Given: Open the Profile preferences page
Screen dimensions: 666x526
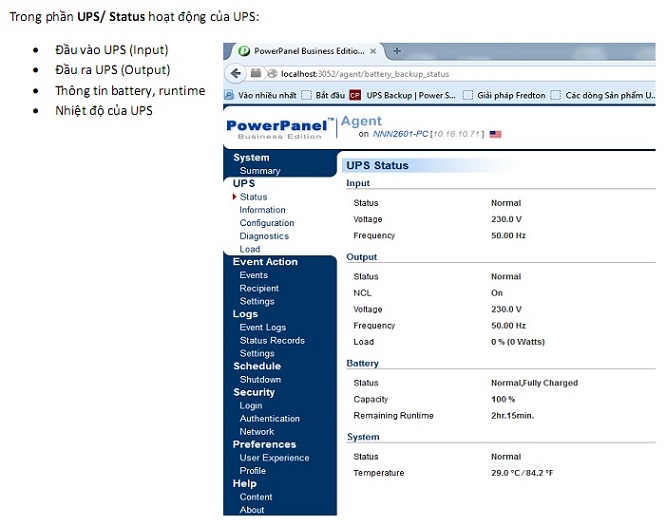Looking at the screenshot, I should (x=253, y=471).
